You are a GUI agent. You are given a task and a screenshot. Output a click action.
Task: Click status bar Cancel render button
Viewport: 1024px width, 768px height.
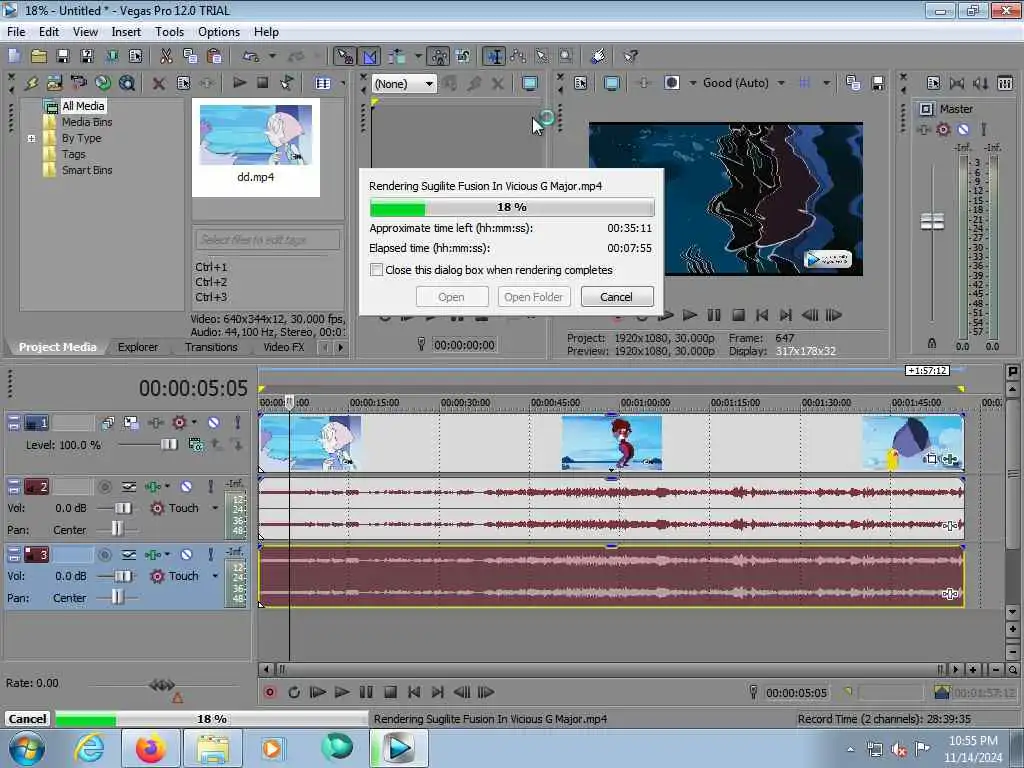pyautogui.click(x=27, y=718)
